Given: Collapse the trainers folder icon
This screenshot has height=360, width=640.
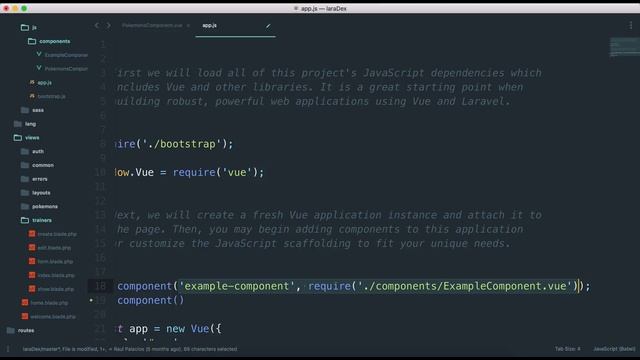Looking at the screenshot, I should click(x=25, y=220).
